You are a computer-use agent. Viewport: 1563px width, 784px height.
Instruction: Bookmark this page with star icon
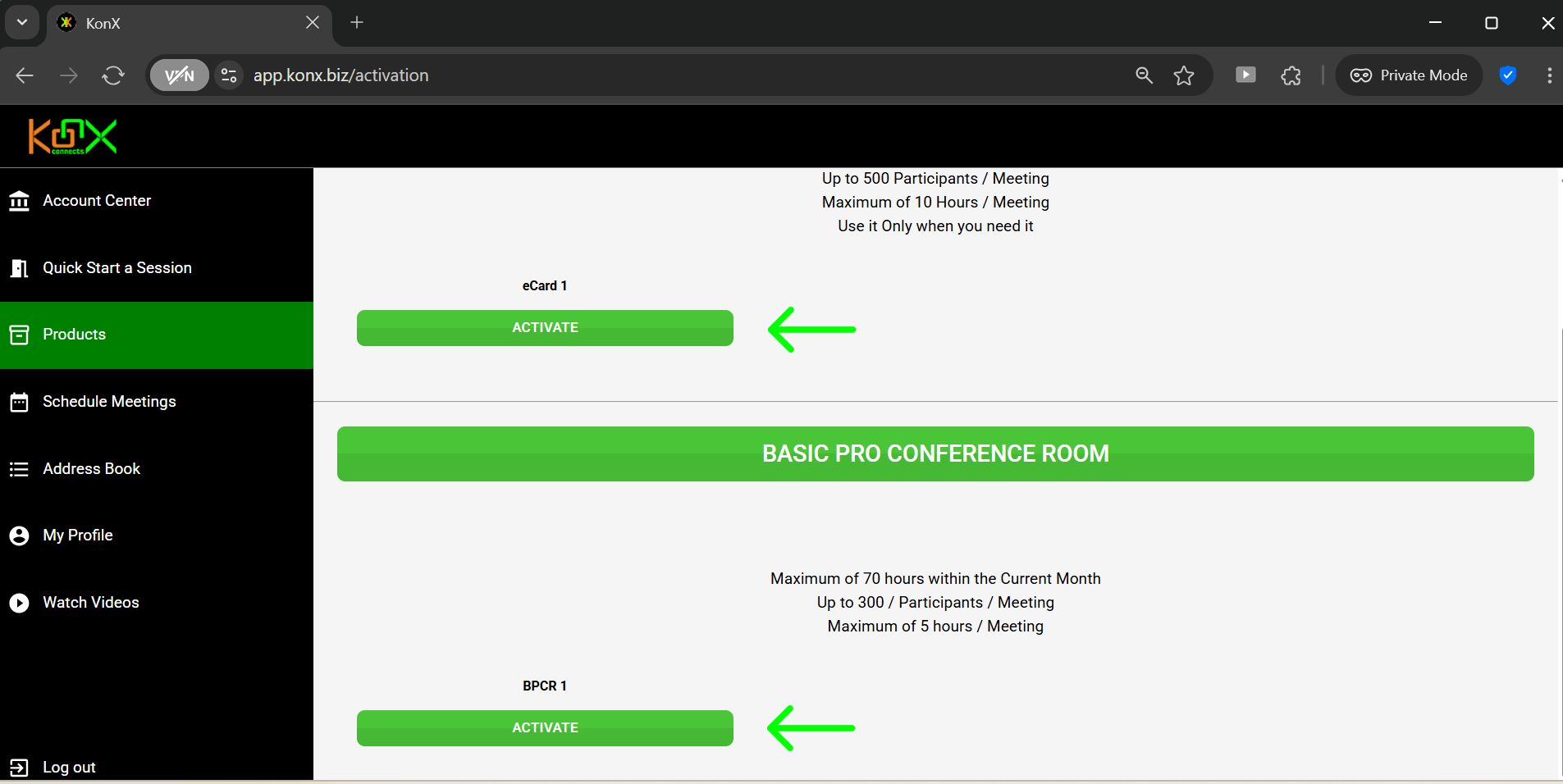(1183, 75)
